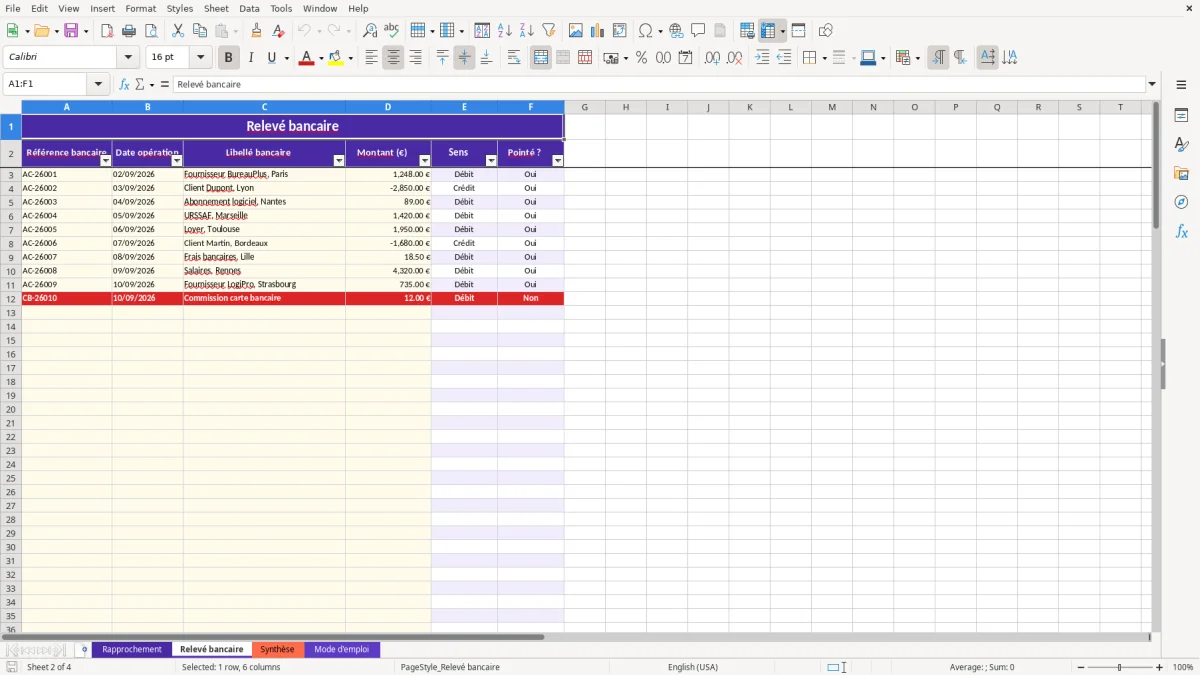This screenshot has width=1200, height=675.
Task: Expand the Name Box dropdown
Action: 98,84
